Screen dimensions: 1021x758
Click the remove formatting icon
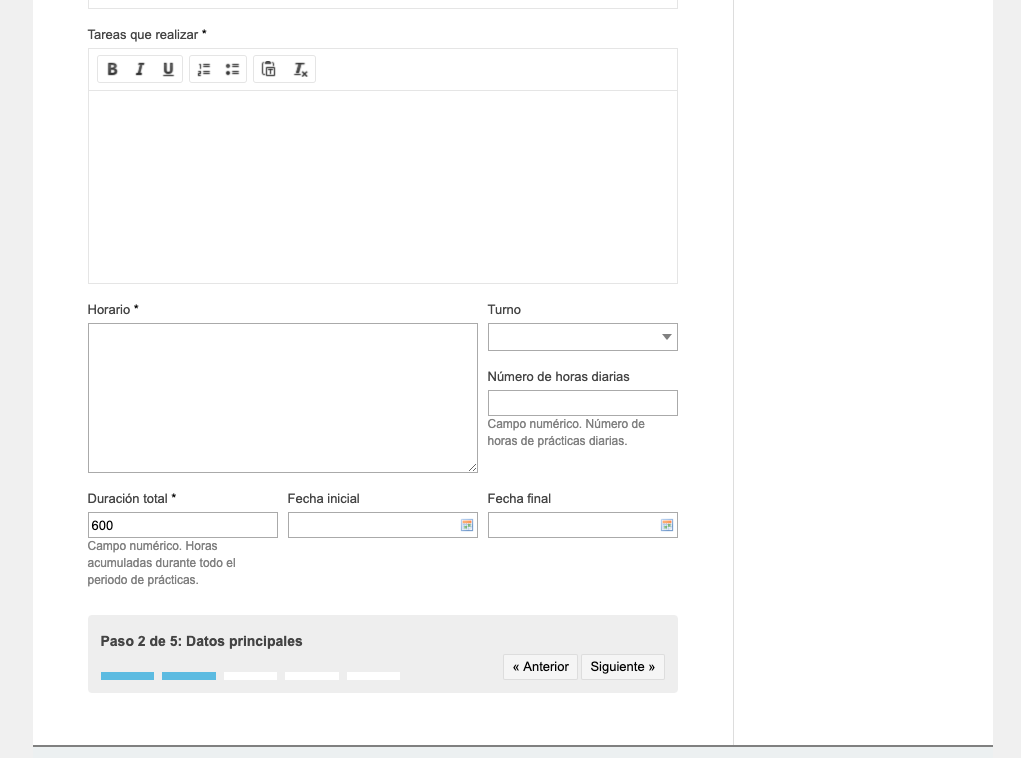(300, 70)
